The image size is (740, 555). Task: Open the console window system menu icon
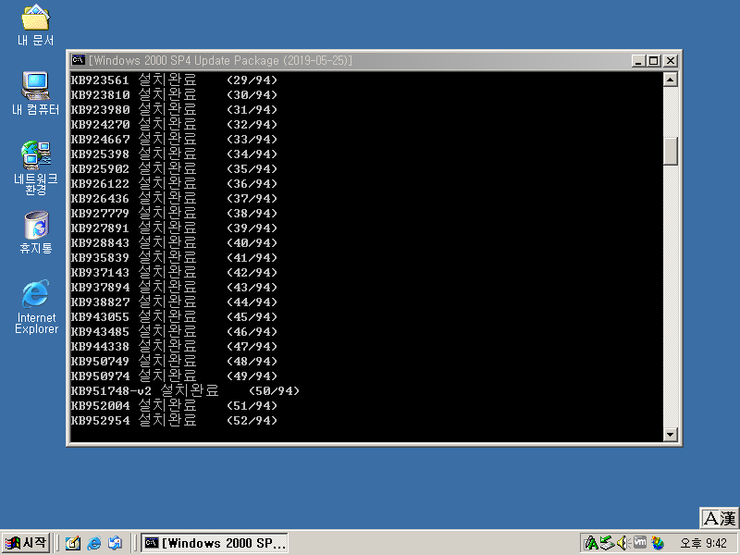(x=78, y=60)
